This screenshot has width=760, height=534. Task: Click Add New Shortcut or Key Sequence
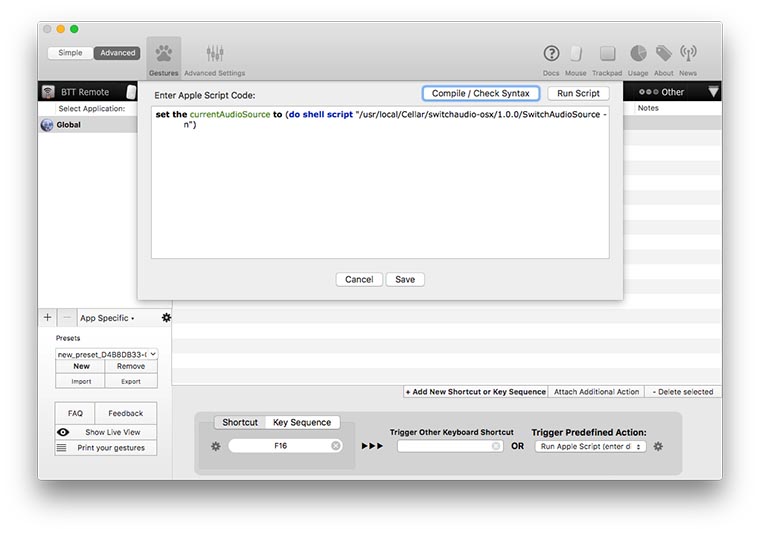tap(475, 392)
